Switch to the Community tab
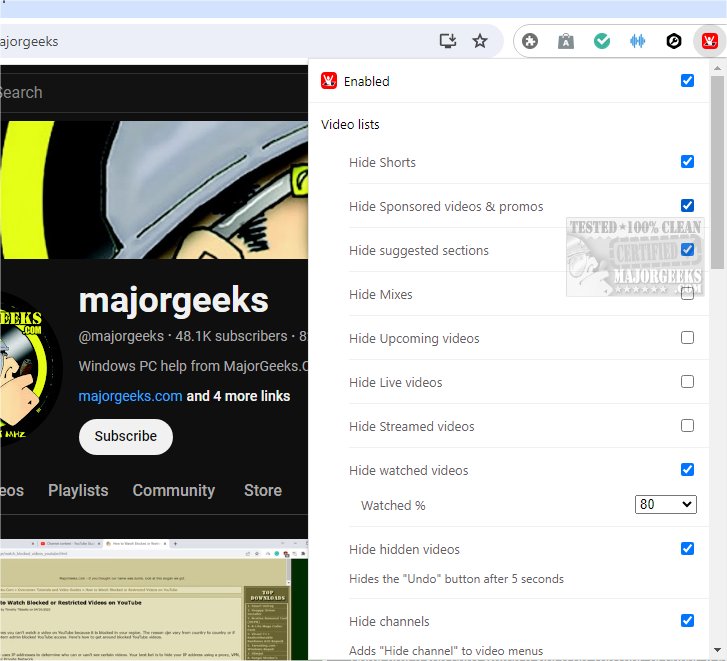The width and height of the screenshot is (727, 661). pos(173,490)
